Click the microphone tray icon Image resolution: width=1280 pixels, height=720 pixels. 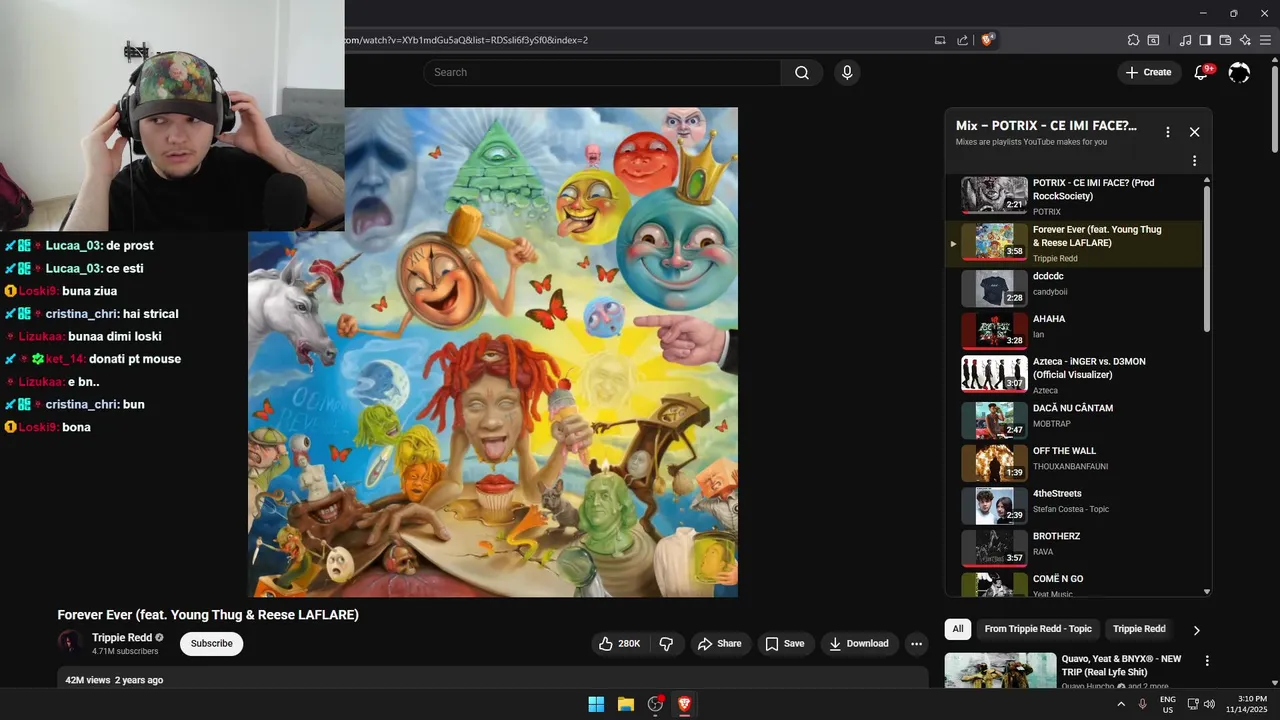coord(1142,704)
